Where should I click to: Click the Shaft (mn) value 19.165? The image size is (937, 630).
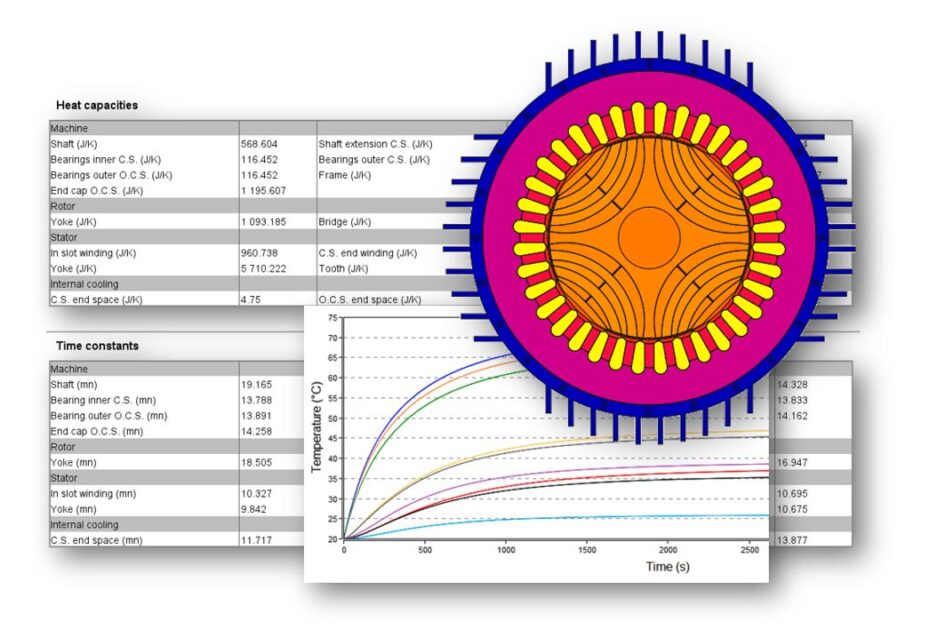[x=256, y=384]
